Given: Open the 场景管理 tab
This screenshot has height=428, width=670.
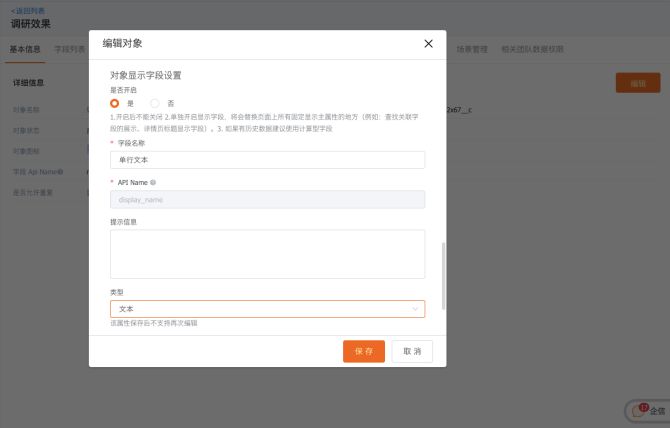Looking at the screenshot, I should point(472,48).
